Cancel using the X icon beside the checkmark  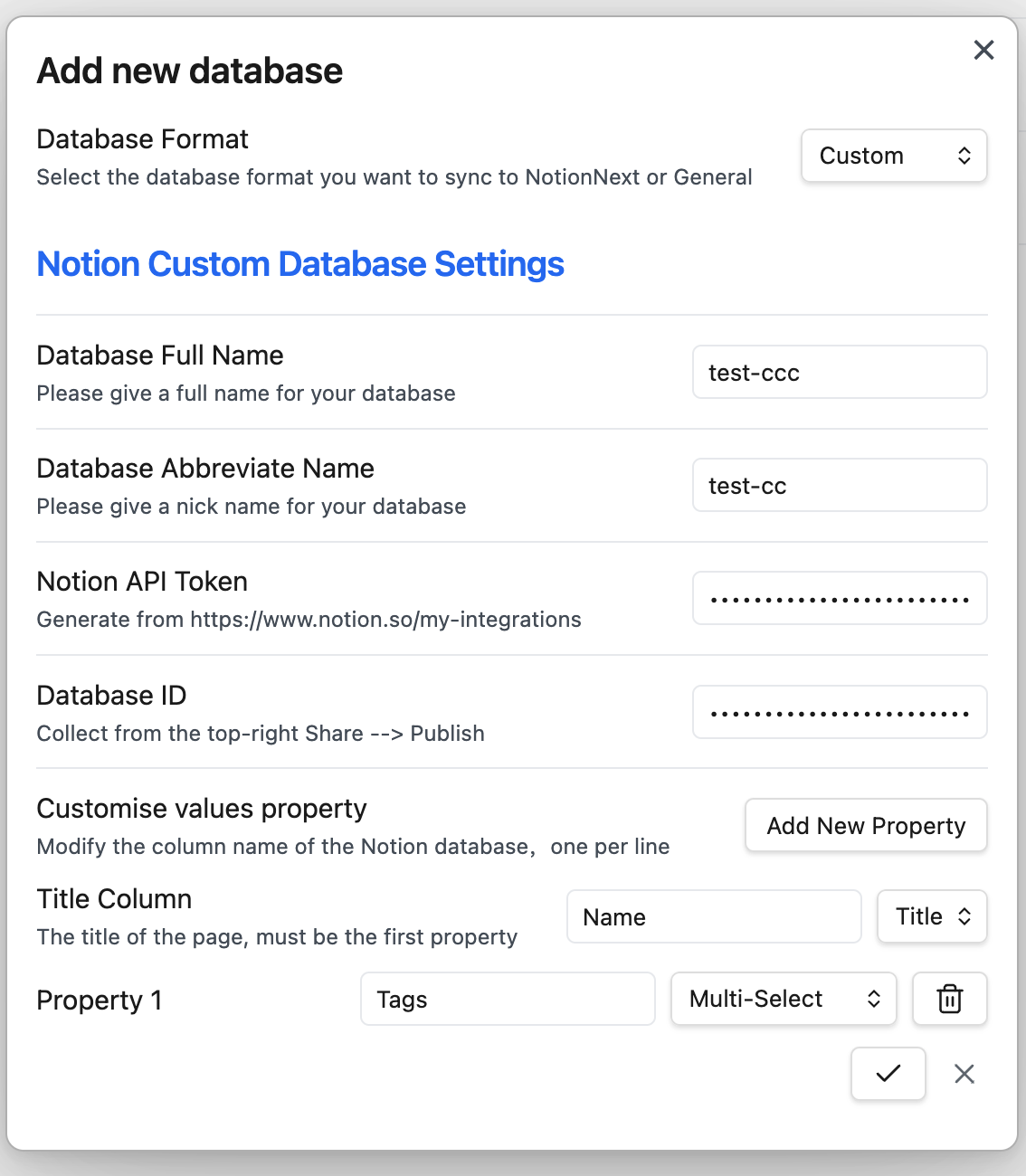(x=964, y=1074)
